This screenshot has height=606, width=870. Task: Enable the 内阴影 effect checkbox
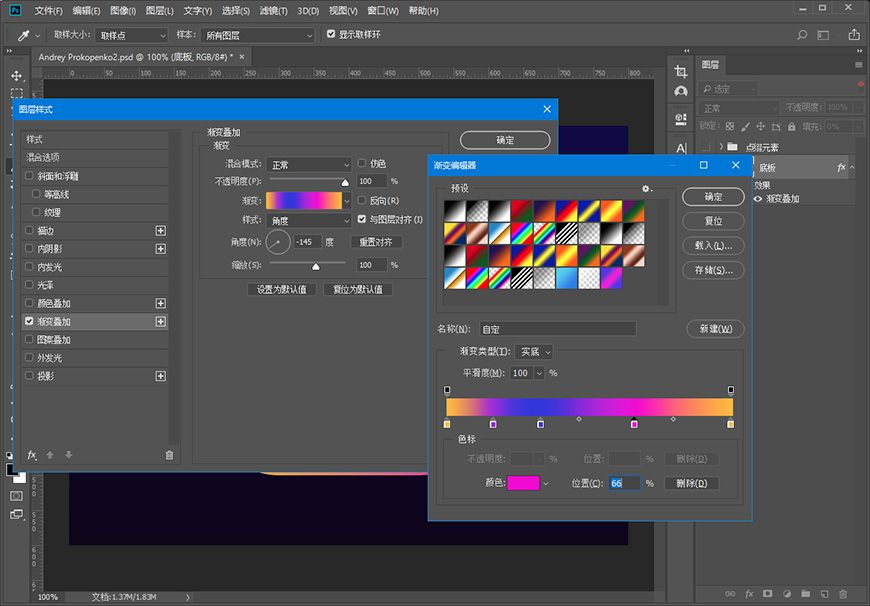click(29, 249)
